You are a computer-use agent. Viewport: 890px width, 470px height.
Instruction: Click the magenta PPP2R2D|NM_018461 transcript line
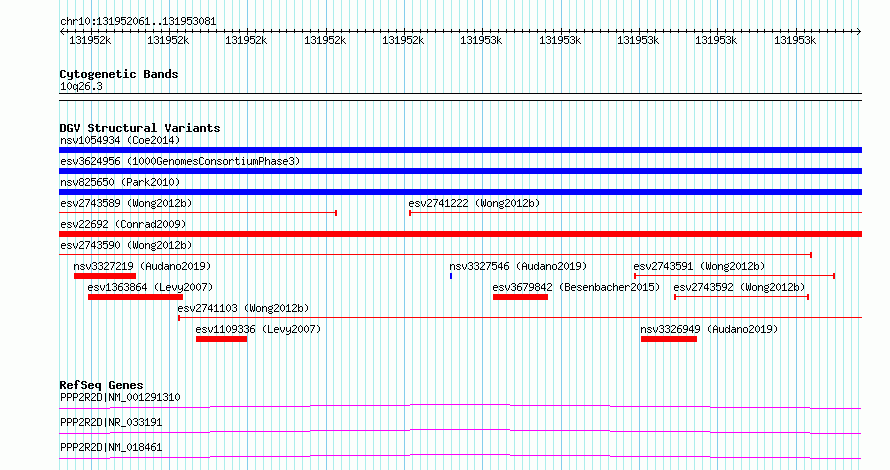tap(460, 456)
